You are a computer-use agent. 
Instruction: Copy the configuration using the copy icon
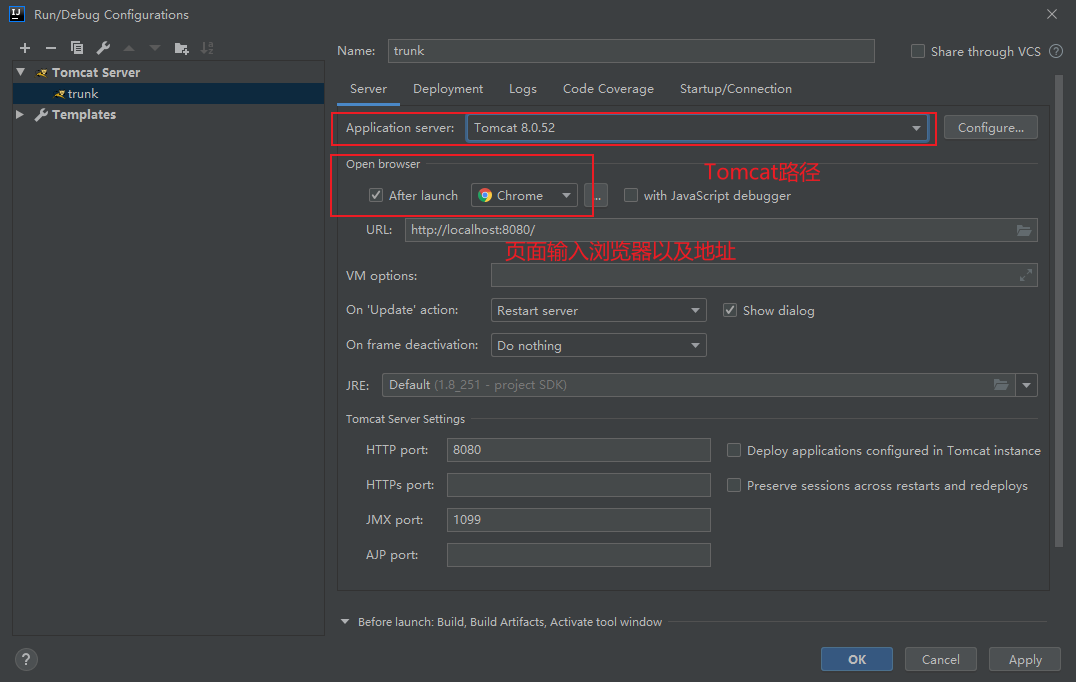click(x=77, y=48)
